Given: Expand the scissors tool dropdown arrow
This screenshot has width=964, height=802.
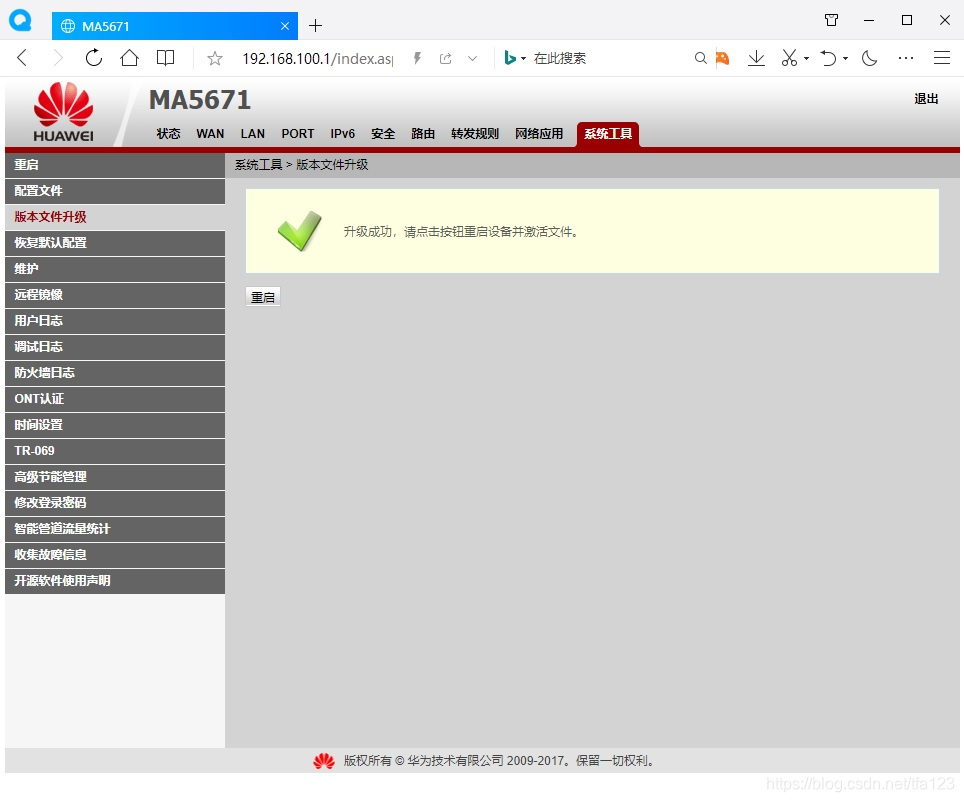Looking at the screenshot, I should [x=807, y=59].
